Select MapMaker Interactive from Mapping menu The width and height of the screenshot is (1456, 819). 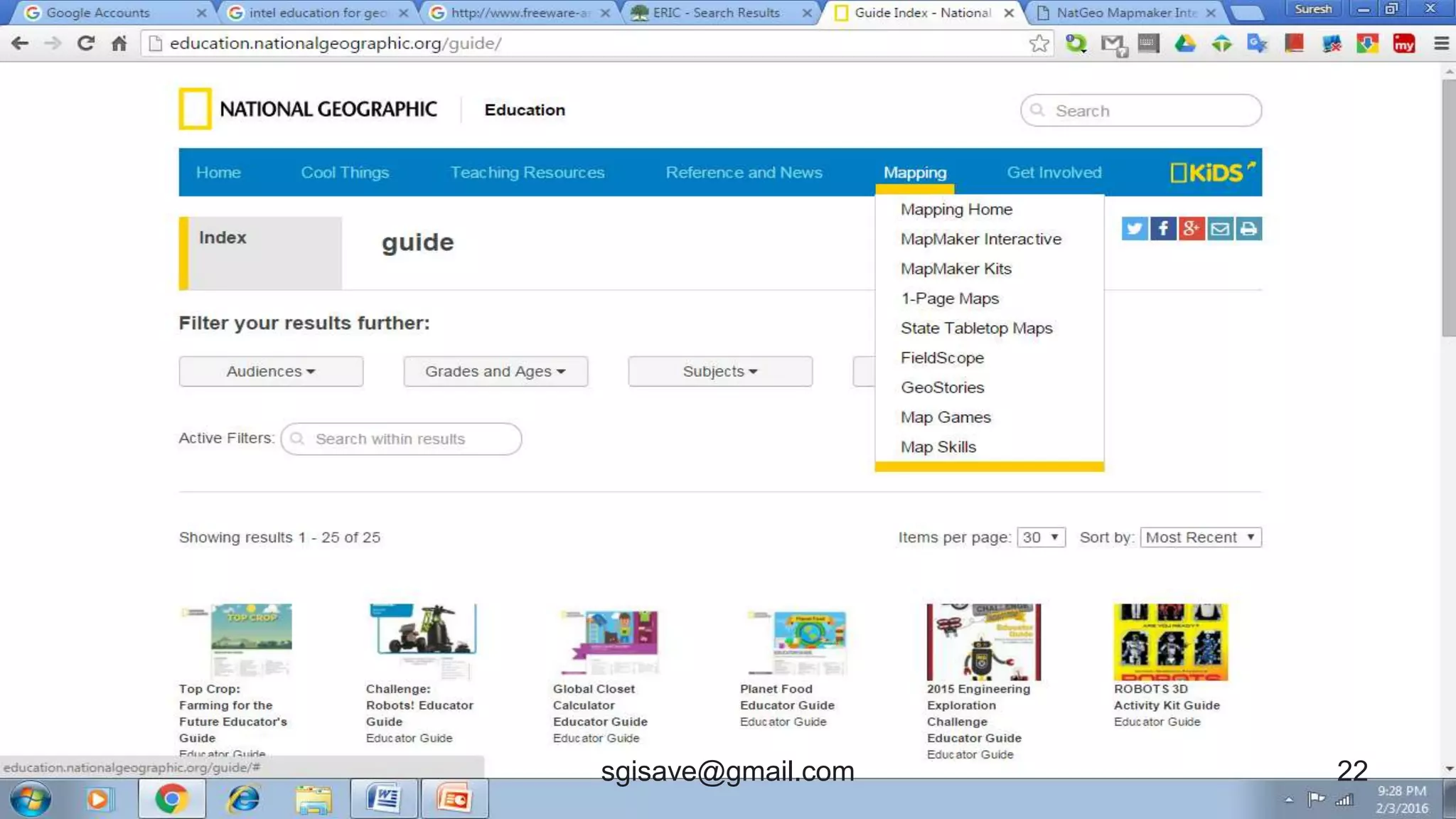point(980,239)
